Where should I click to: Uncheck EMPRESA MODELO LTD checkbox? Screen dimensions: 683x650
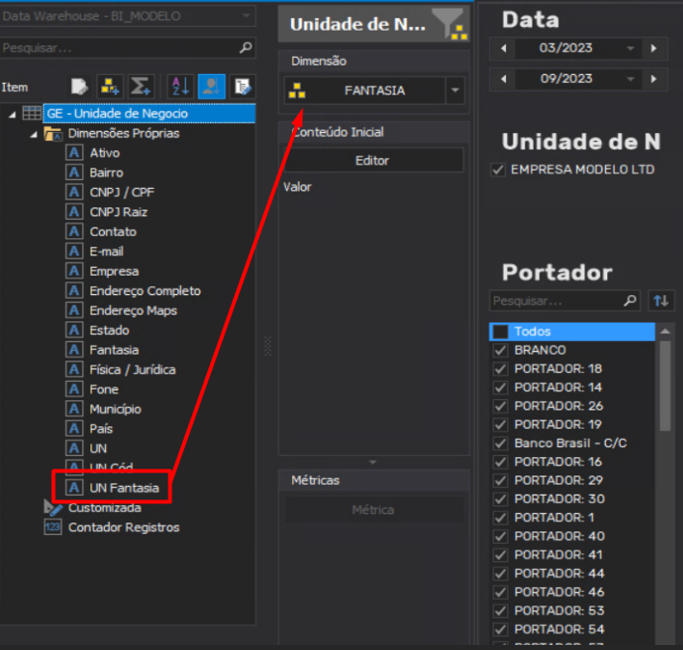pyautogui.click(x=498, y=169)
